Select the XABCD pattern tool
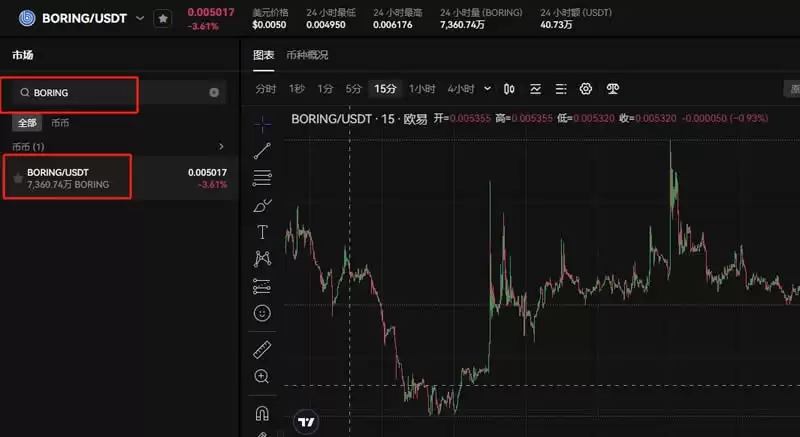The width and height of the screenshot is (800, 437). pyautogui.click(x=262, y=259)
